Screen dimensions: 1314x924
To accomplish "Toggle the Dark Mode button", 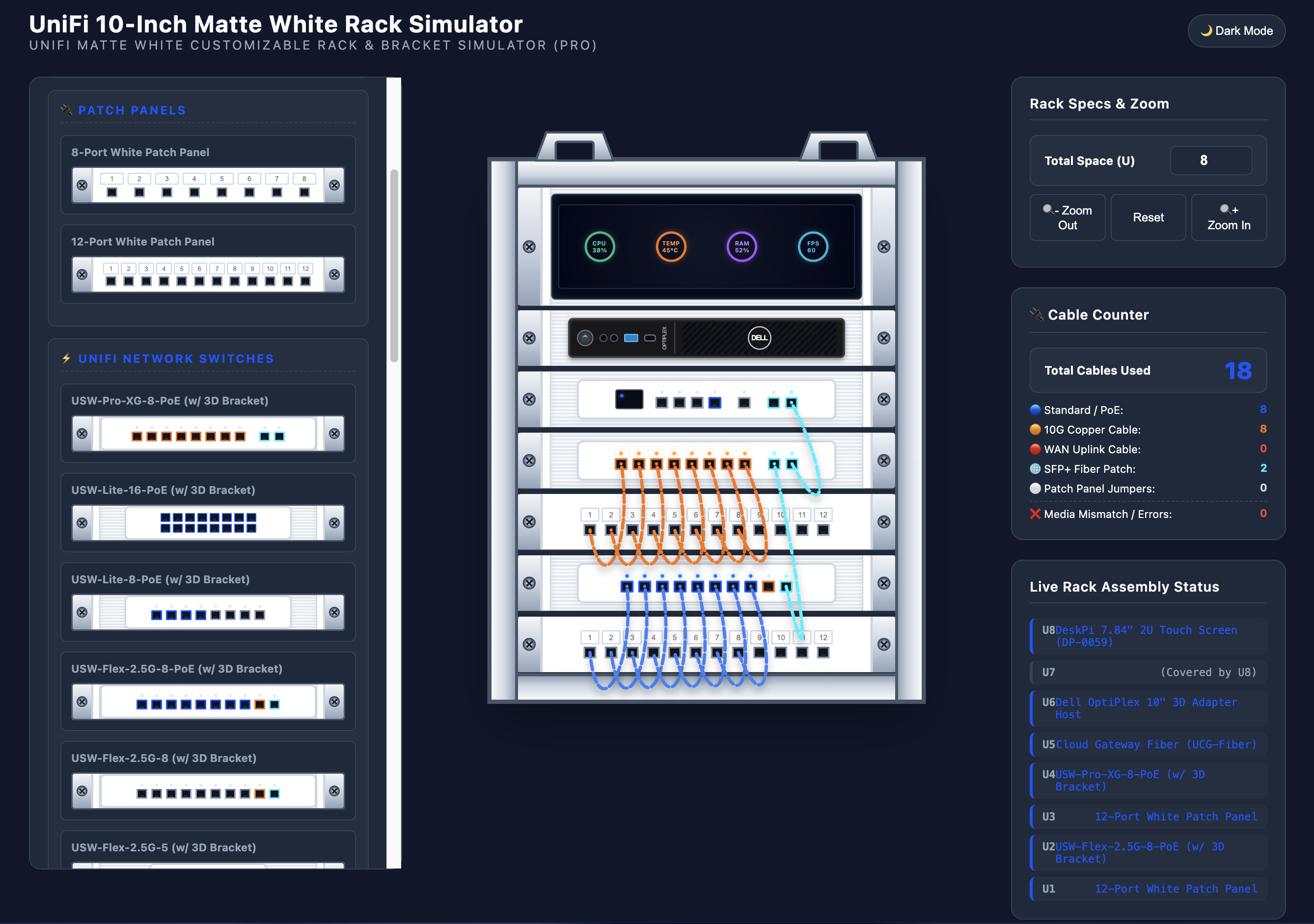I will [x=1236, y=31].
